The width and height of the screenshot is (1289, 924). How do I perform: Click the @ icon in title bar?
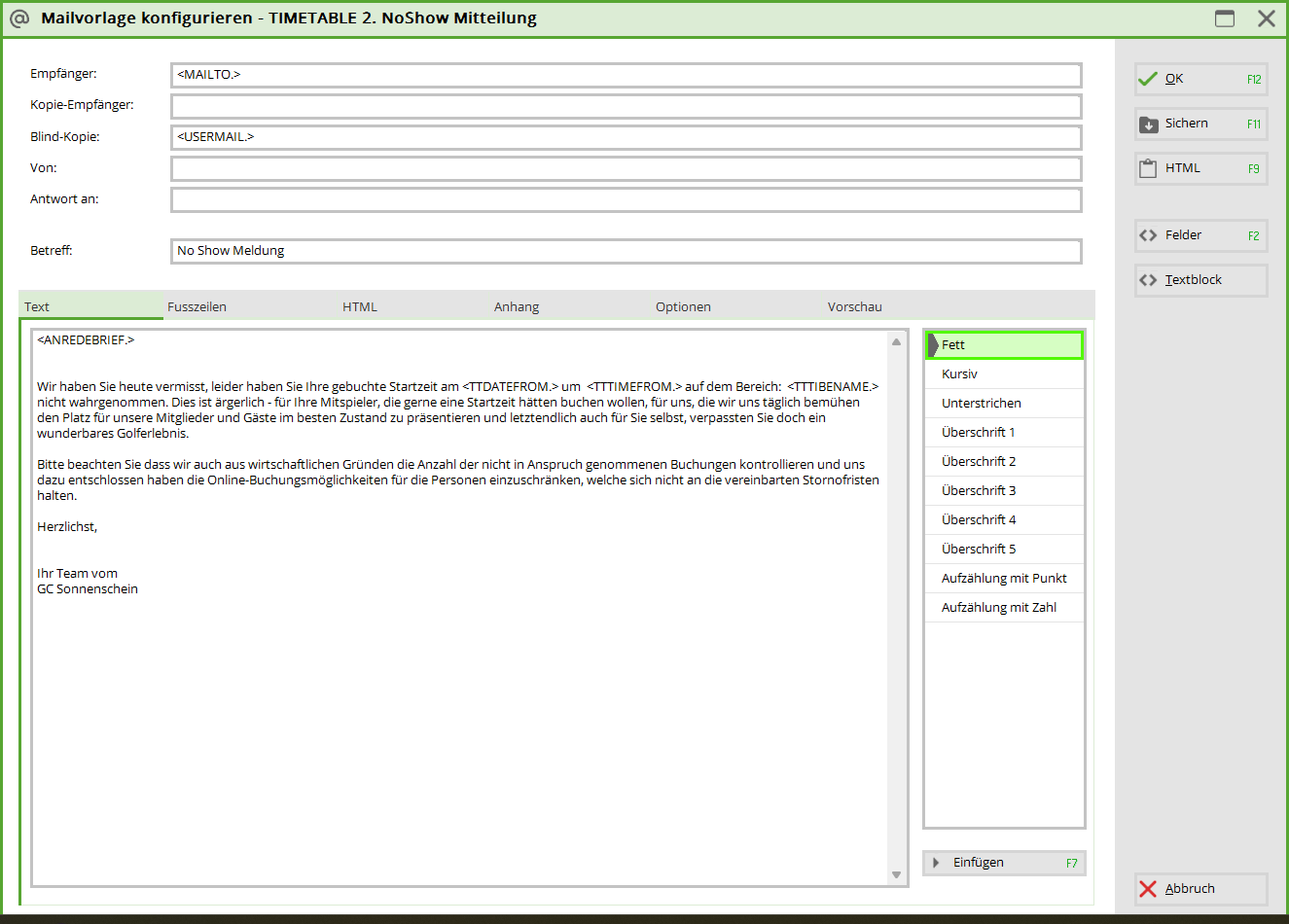18,18
